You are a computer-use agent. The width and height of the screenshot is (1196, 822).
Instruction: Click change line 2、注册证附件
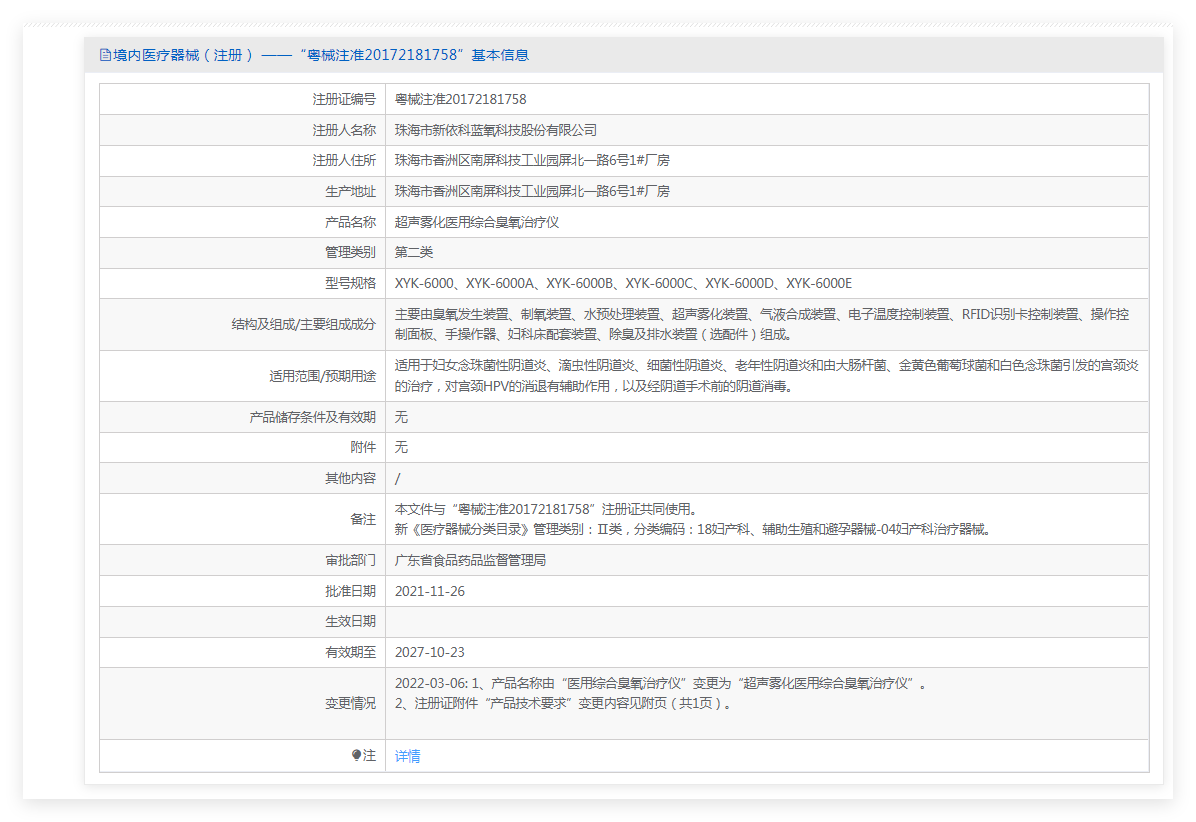coord(565,703)
